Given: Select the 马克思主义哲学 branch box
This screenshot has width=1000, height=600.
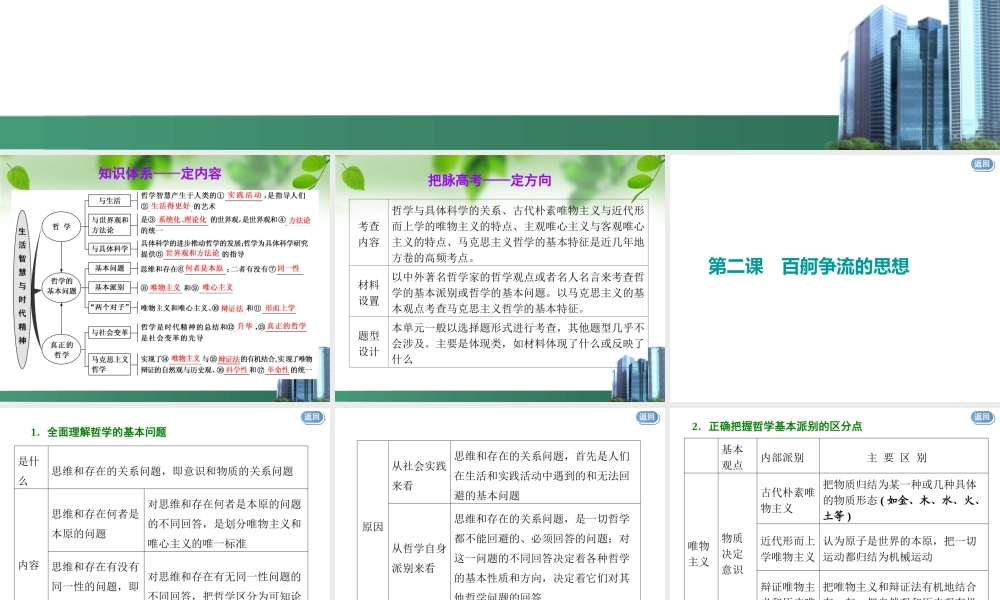Looking at the screenshot, I should (110, 363).
